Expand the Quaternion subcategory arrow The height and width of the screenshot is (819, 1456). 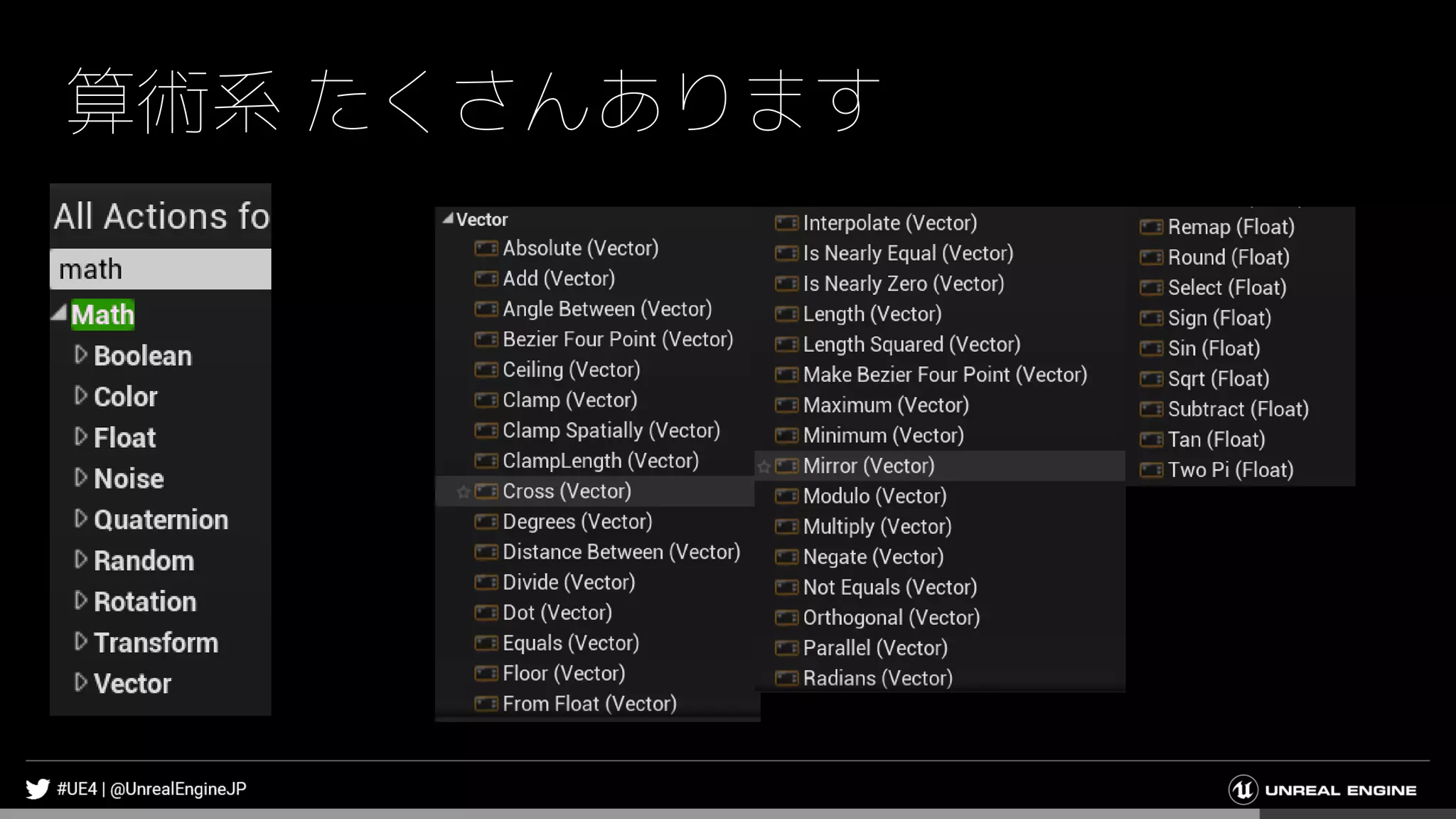click(x=80, y=519)
